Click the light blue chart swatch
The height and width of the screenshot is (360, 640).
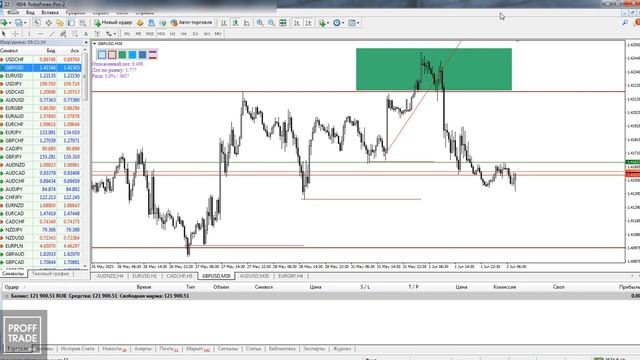102,54
